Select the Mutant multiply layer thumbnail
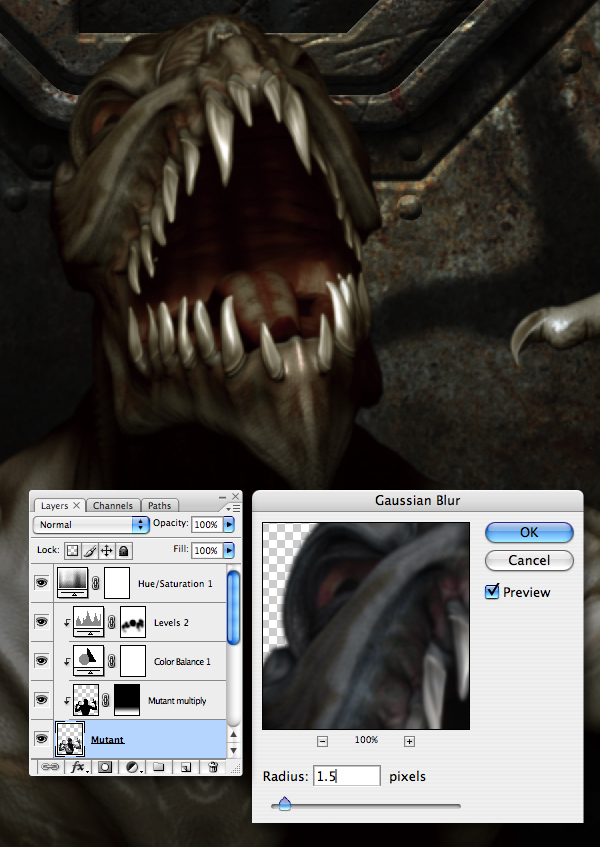 point(86,700)
